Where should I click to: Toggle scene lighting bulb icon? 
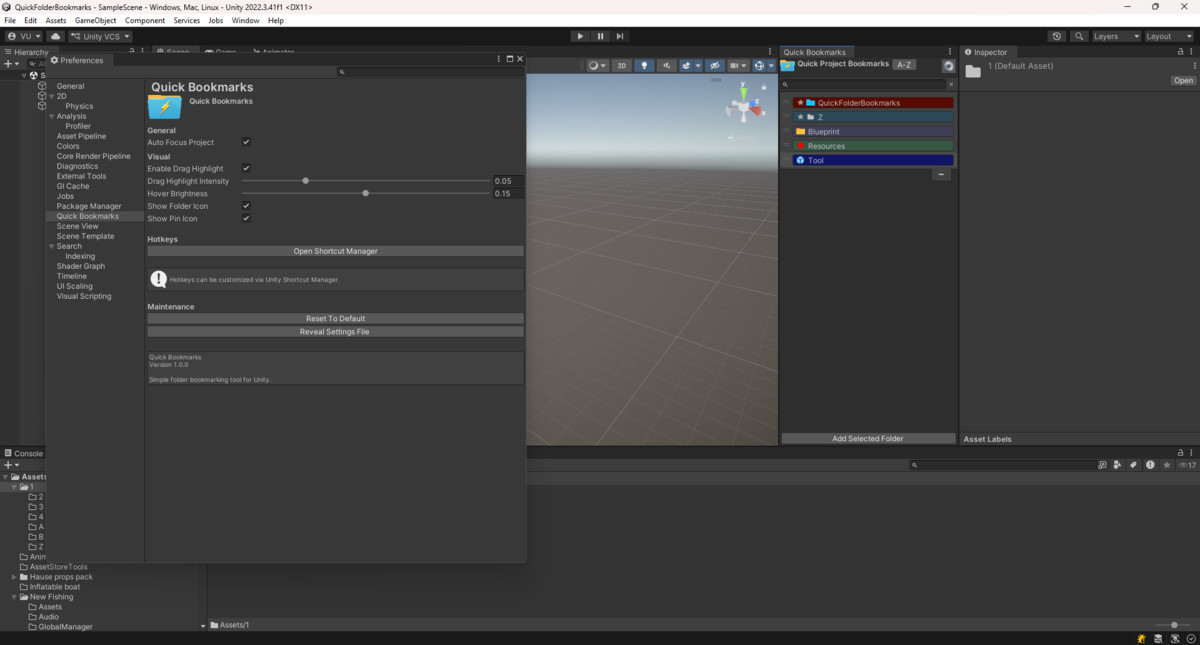[x=644, y=66]
